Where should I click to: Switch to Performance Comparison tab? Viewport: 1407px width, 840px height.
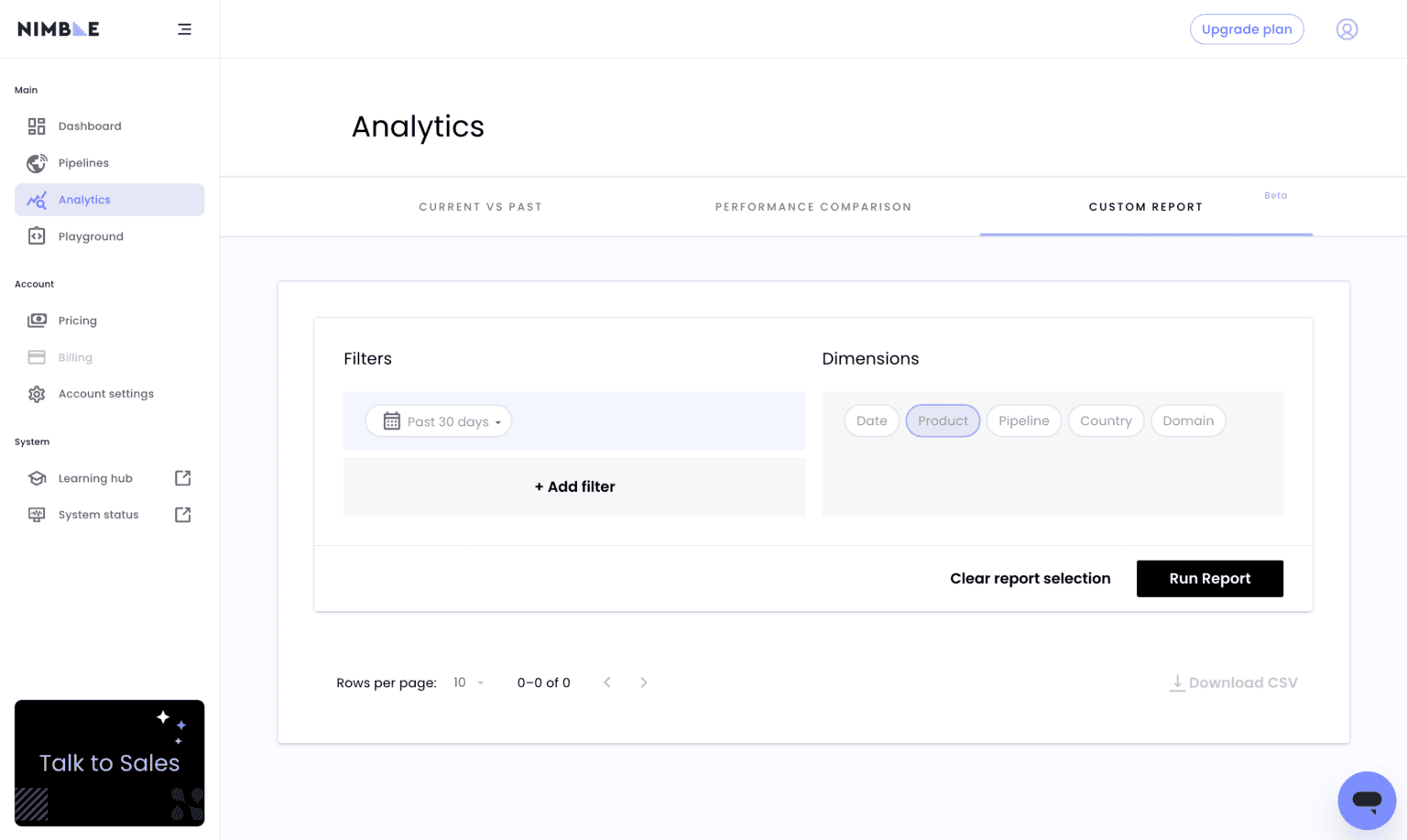pos(813,207)
